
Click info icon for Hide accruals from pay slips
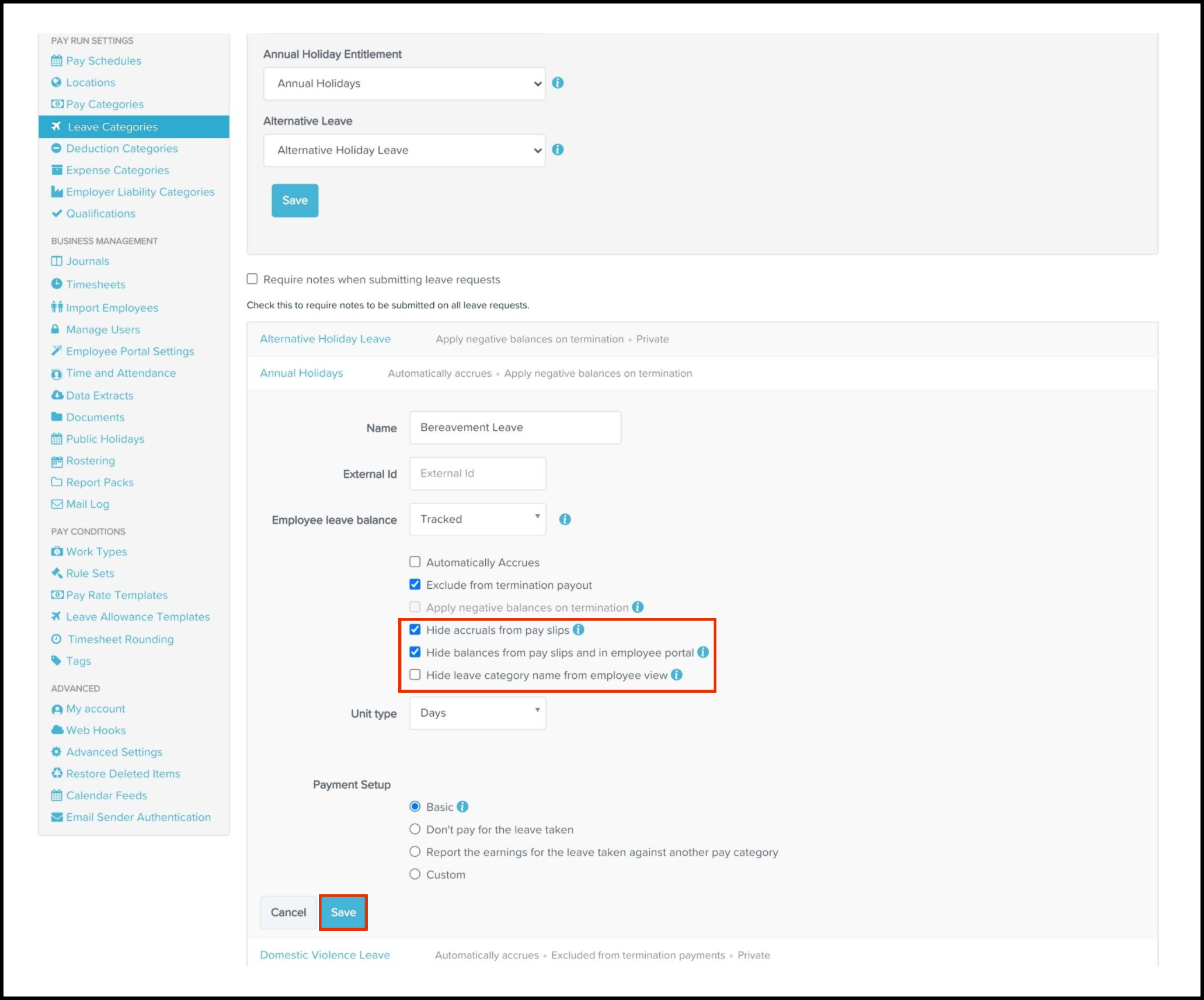point(578,630)
